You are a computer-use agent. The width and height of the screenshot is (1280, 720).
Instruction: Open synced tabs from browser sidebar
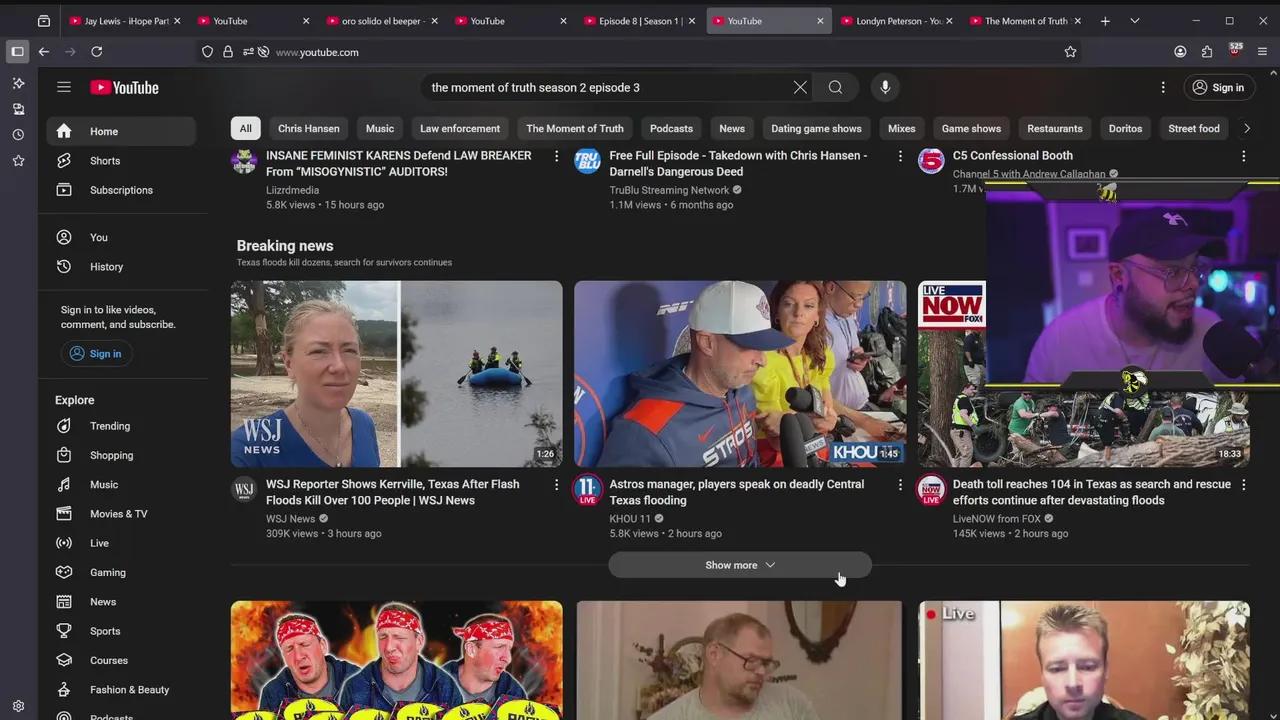click(18, 109)
